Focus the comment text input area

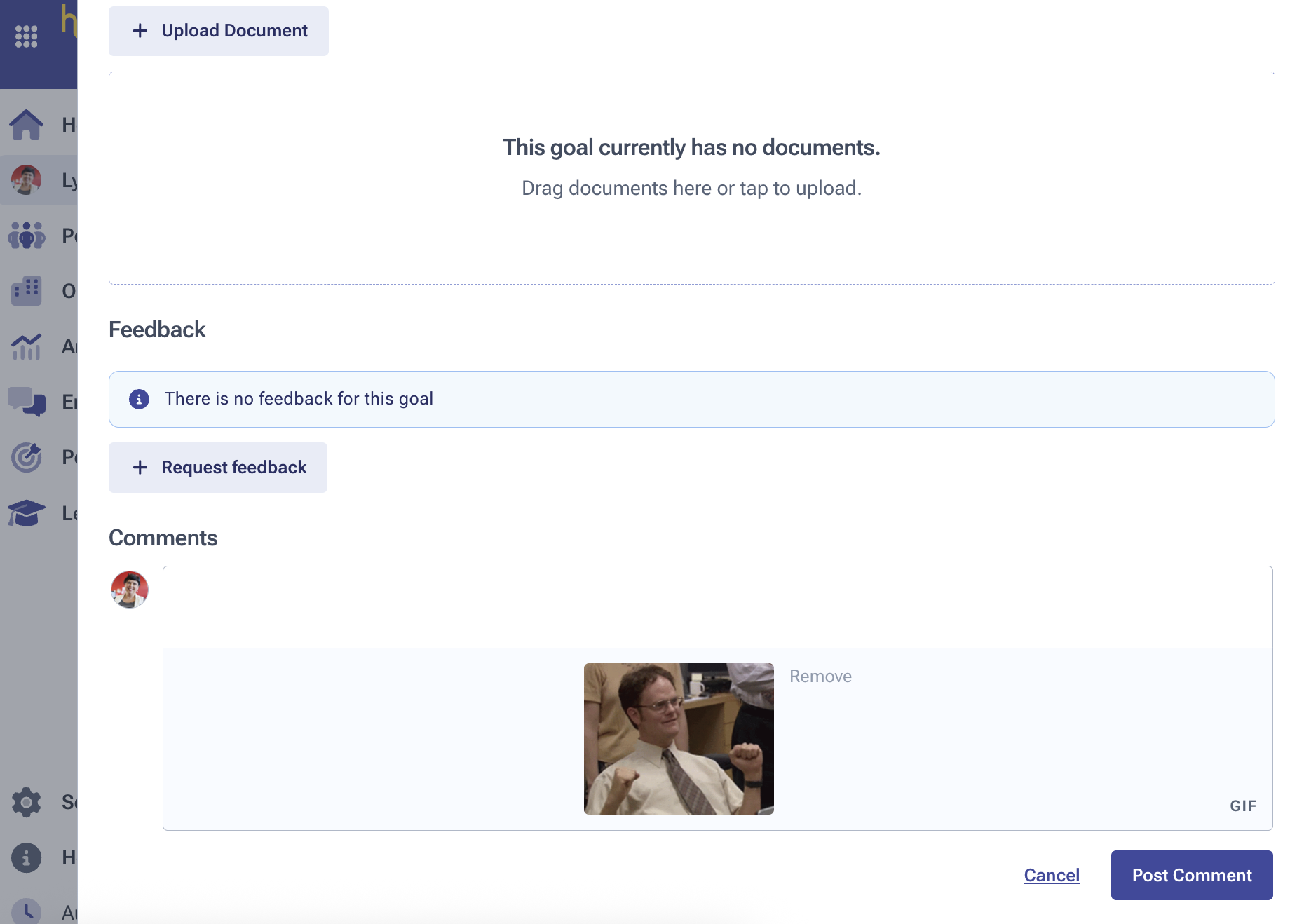[x=717, y=607]
